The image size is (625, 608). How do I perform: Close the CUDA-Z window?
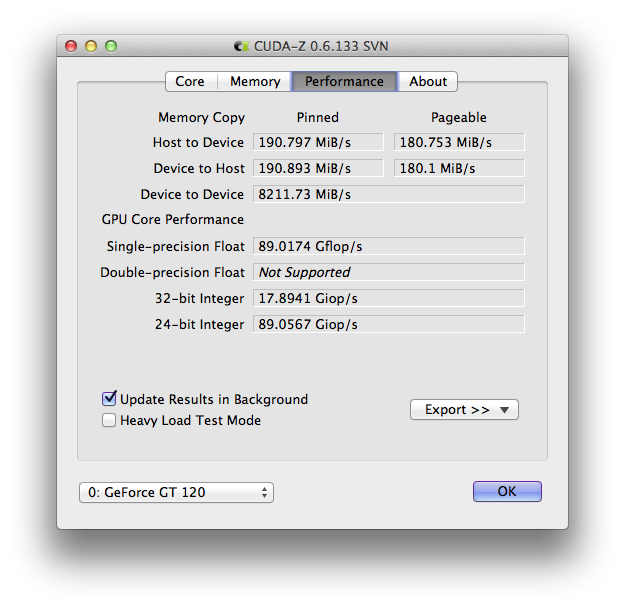(x=71, y=46)
